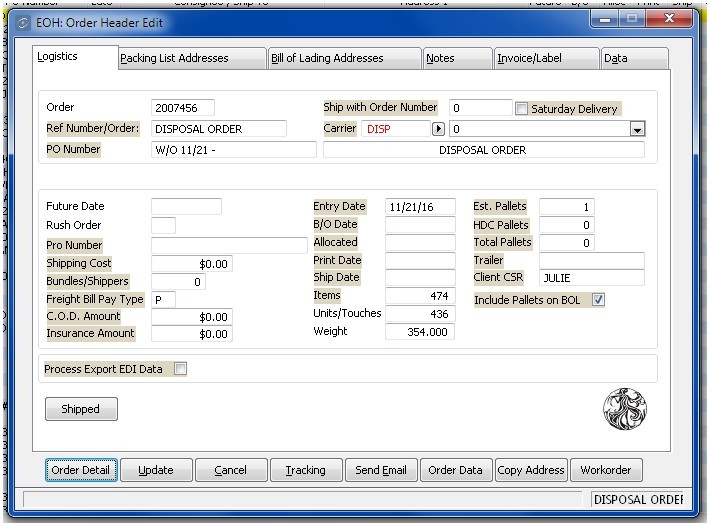Edit the Shipping Cost field
Screen dimensions: 710x526
coord(192,264)
